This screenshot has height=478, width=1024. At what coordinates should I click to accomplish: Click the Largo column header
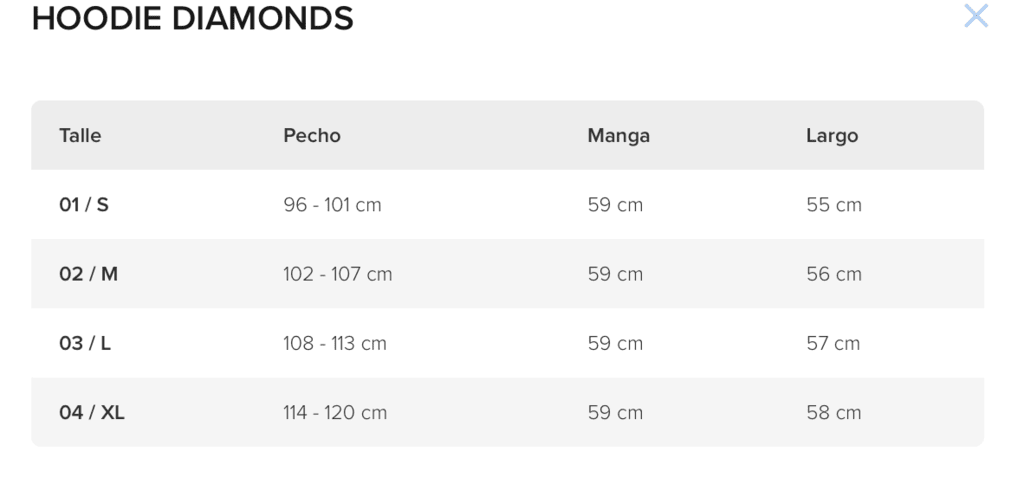point(831,136)
